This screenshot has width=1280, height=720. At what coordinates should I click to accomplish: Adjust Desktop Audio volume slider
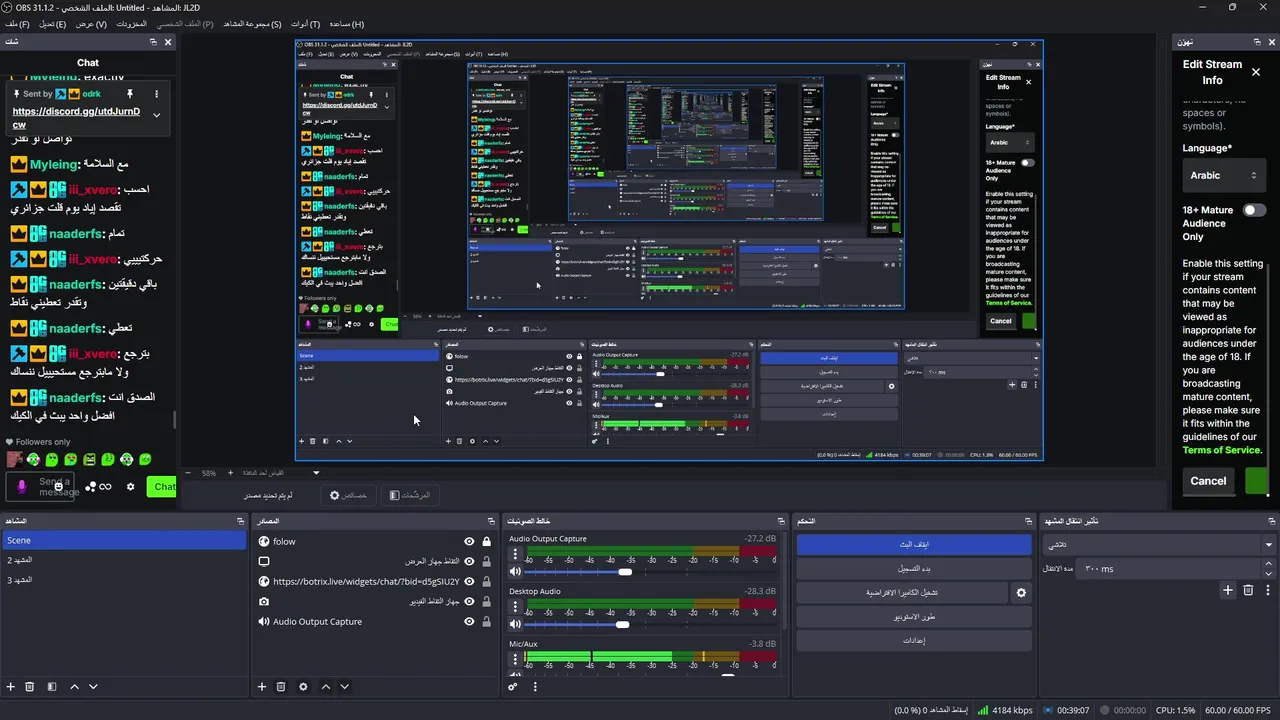tap(622, 624)
